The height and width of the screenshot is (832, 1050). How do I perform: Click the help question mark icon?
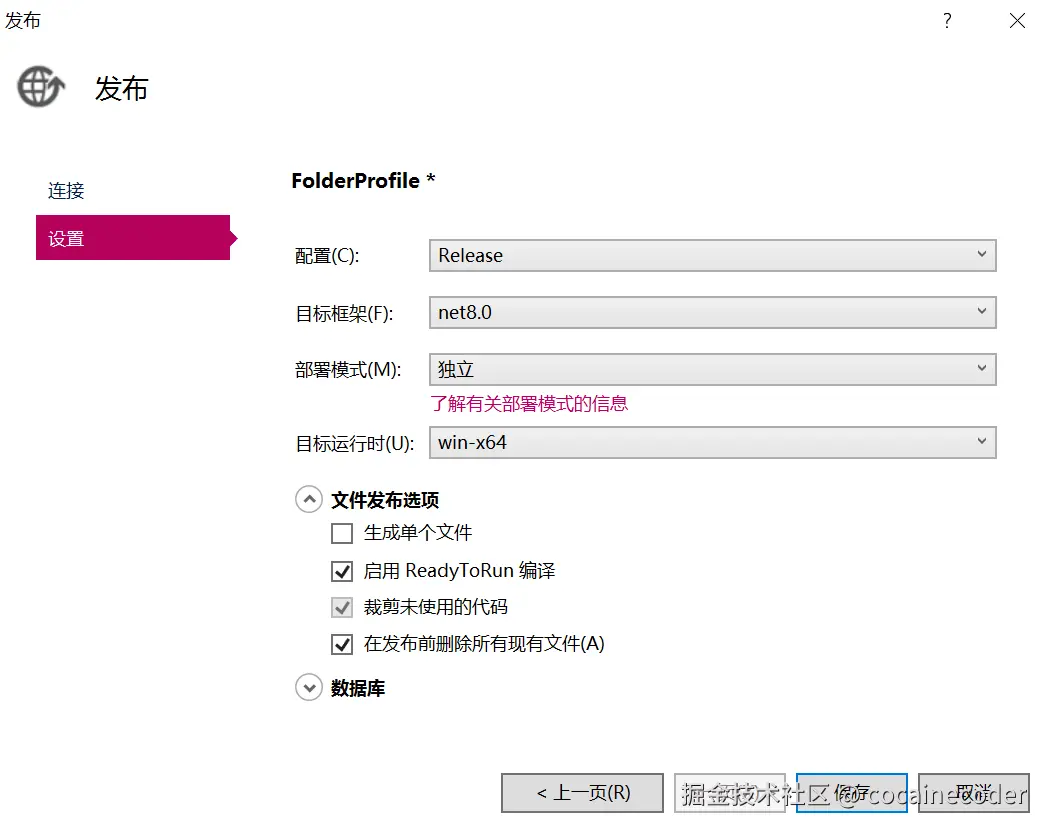pyautogui.click(x=947, y=21)
